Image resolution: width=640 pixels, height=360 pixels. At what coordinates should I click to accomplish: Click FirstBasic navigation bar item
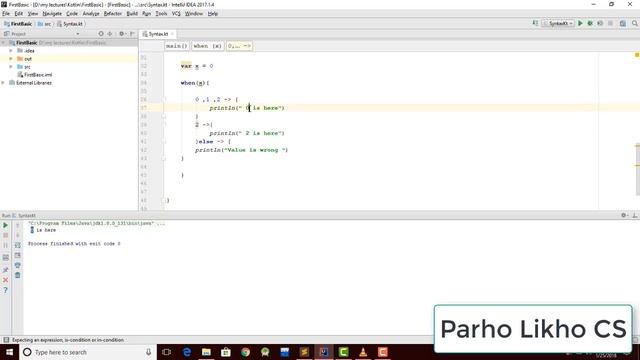(x=18, y=24)
